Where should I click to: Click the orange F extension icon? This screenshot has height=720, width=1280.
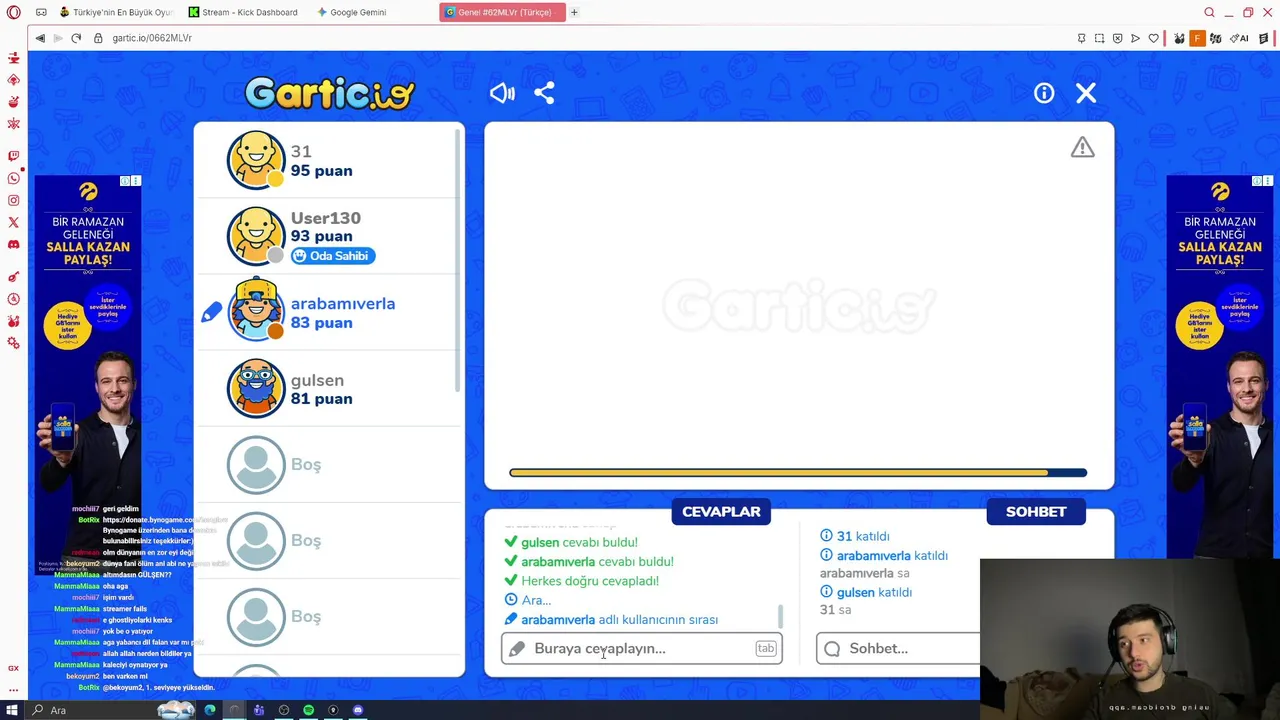click(x=1197, y=38)
